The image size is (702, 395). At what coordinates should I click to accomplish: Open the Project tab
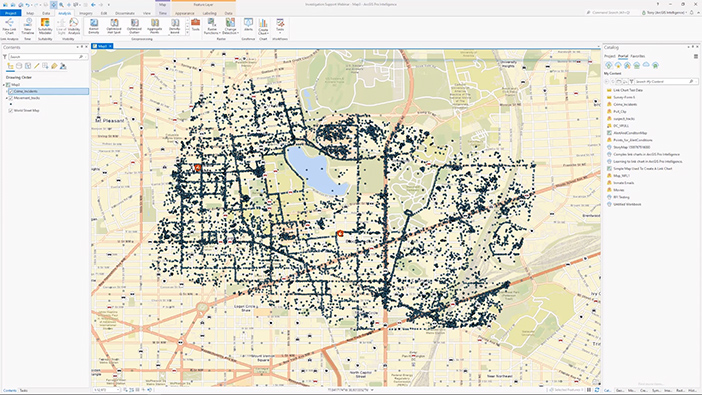[11, 13]
